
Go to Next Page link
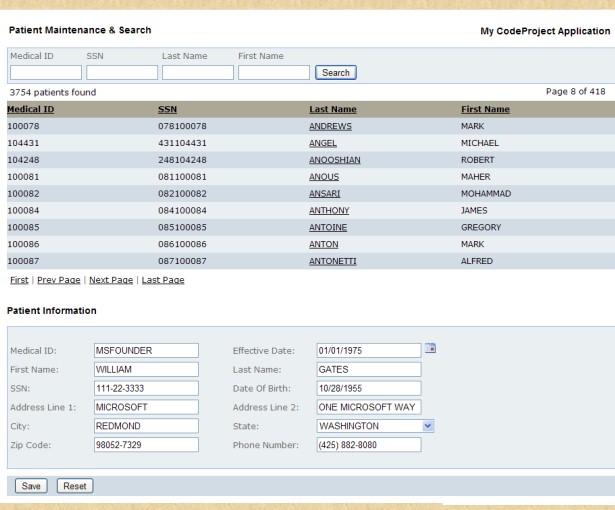111,280
